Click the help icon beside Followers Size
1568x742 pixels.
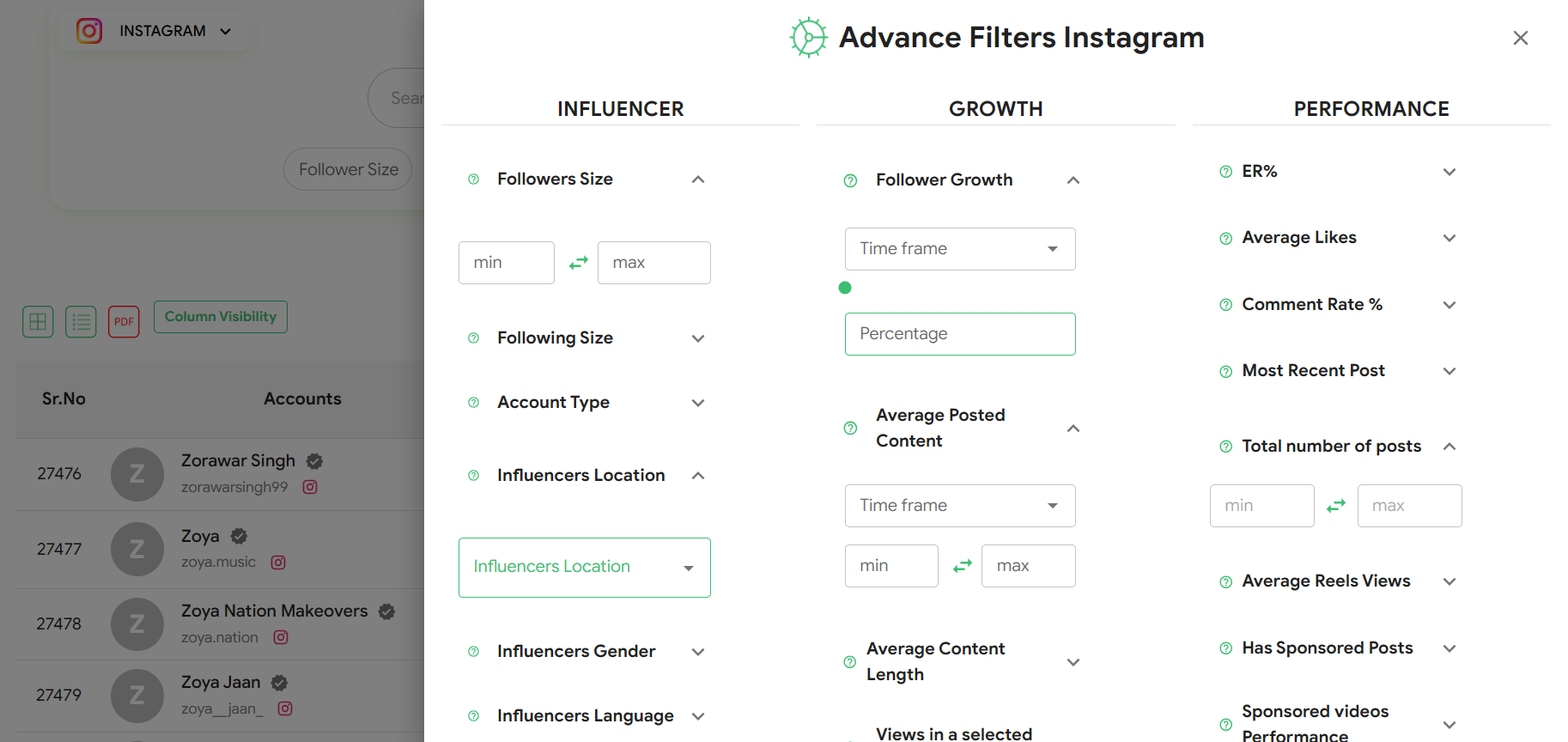[473, 179]
